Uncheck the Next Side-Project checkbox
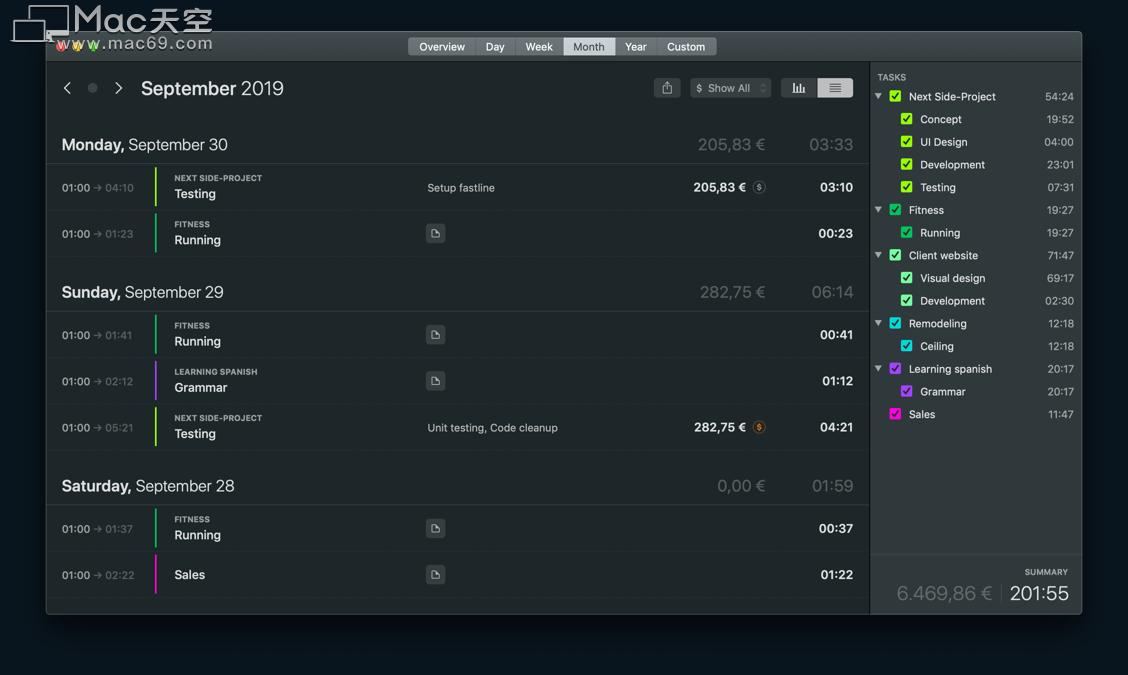This screenshot has width=1128, height=675. [x=896, y=96]
